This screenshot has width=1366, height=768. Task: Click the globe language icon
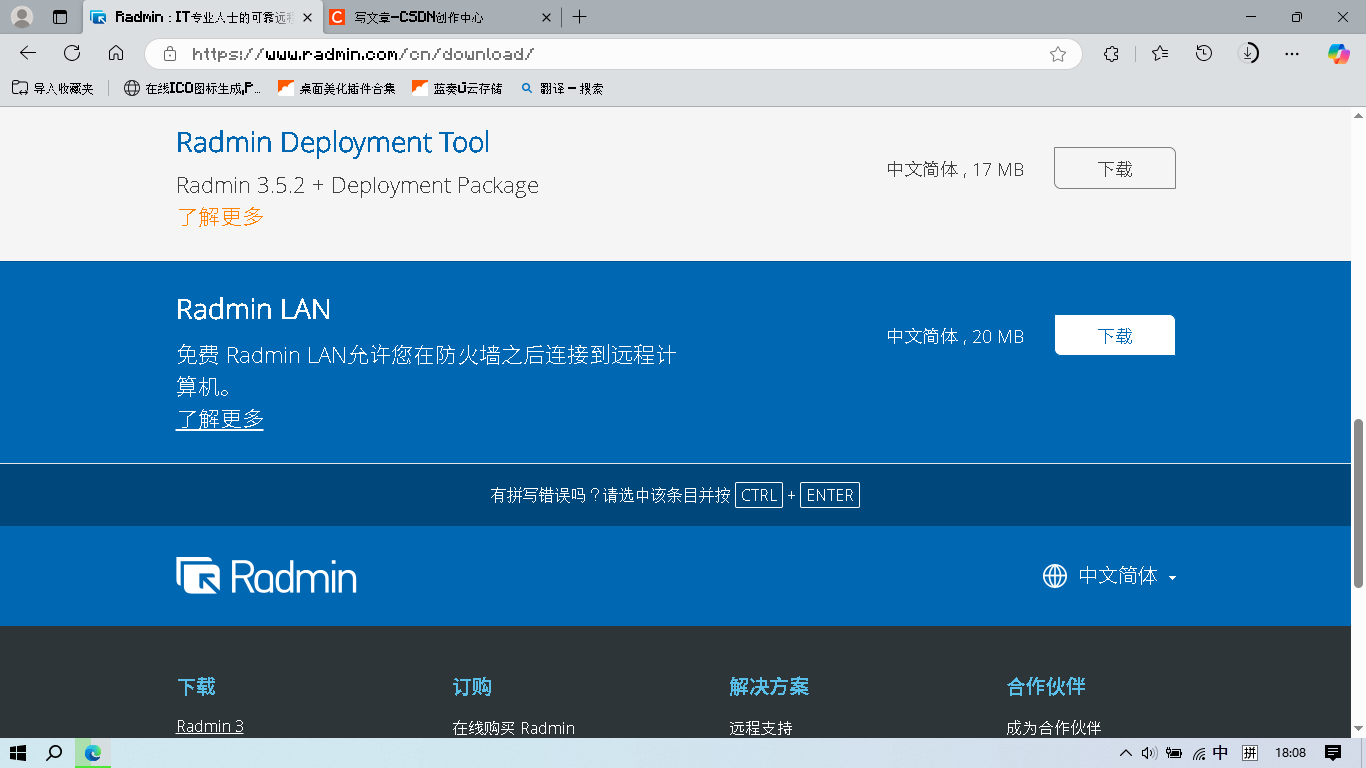pos(1055,576)
